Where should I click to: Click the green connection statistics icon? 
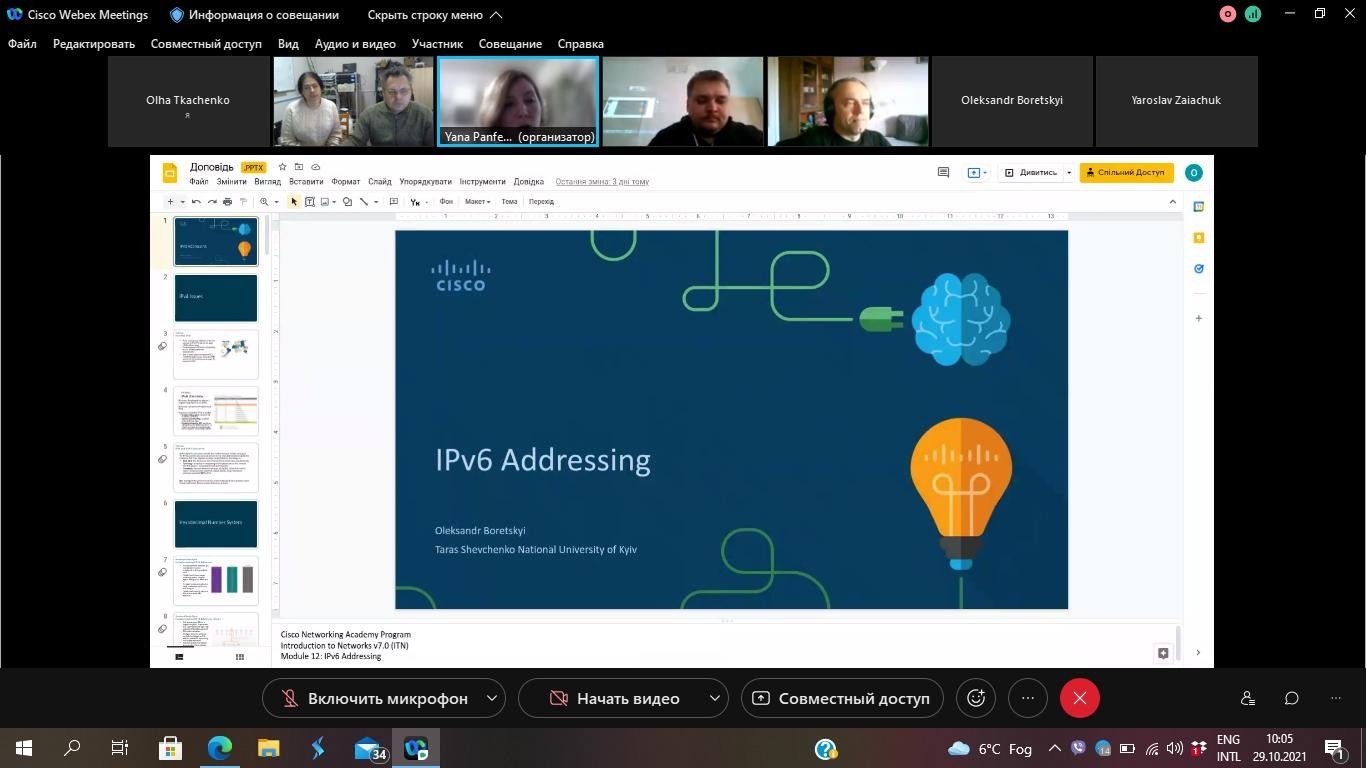[x=1253, y=14]
